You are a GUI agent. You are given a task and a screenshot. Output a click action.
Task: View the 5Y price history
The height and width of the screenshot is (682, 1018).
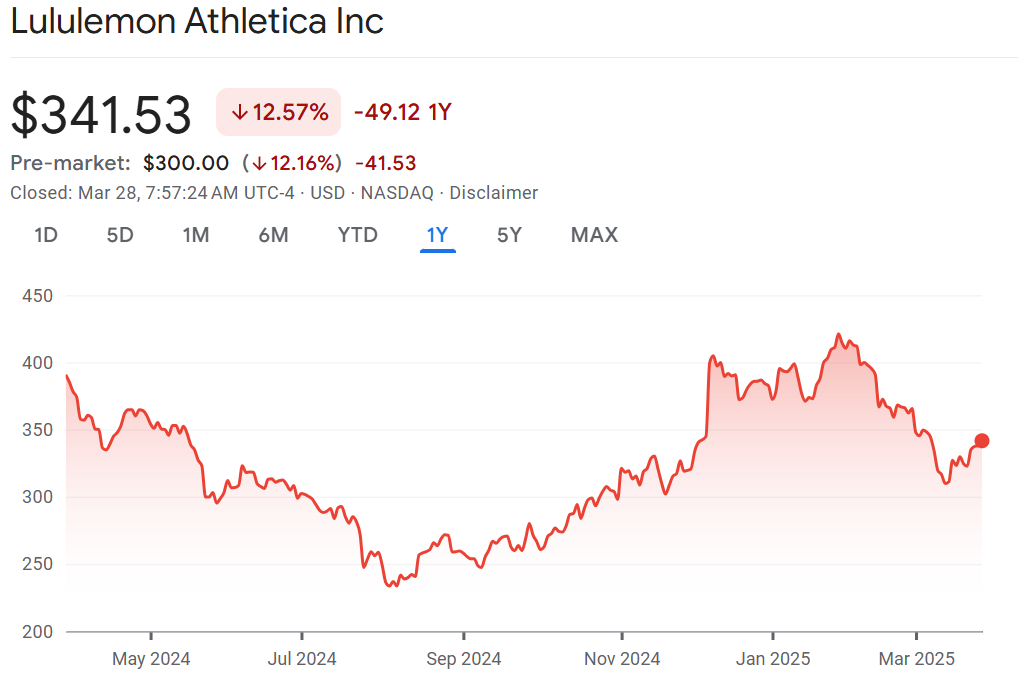click(x=509, y=235)
